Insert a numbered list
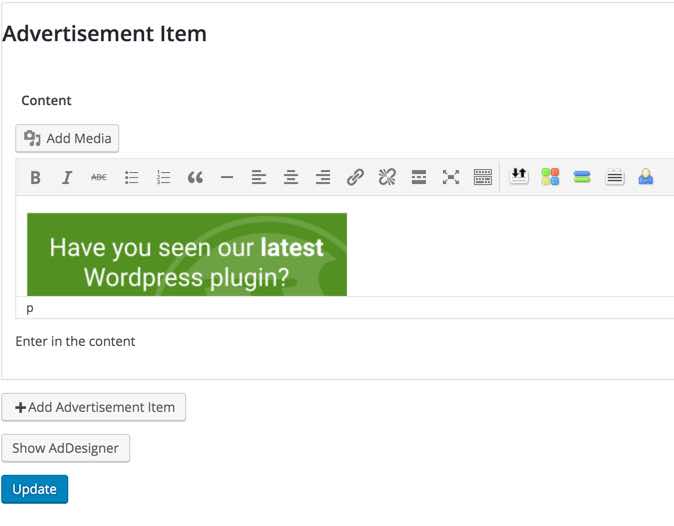 pyautogui.click(x=163, y=177)
